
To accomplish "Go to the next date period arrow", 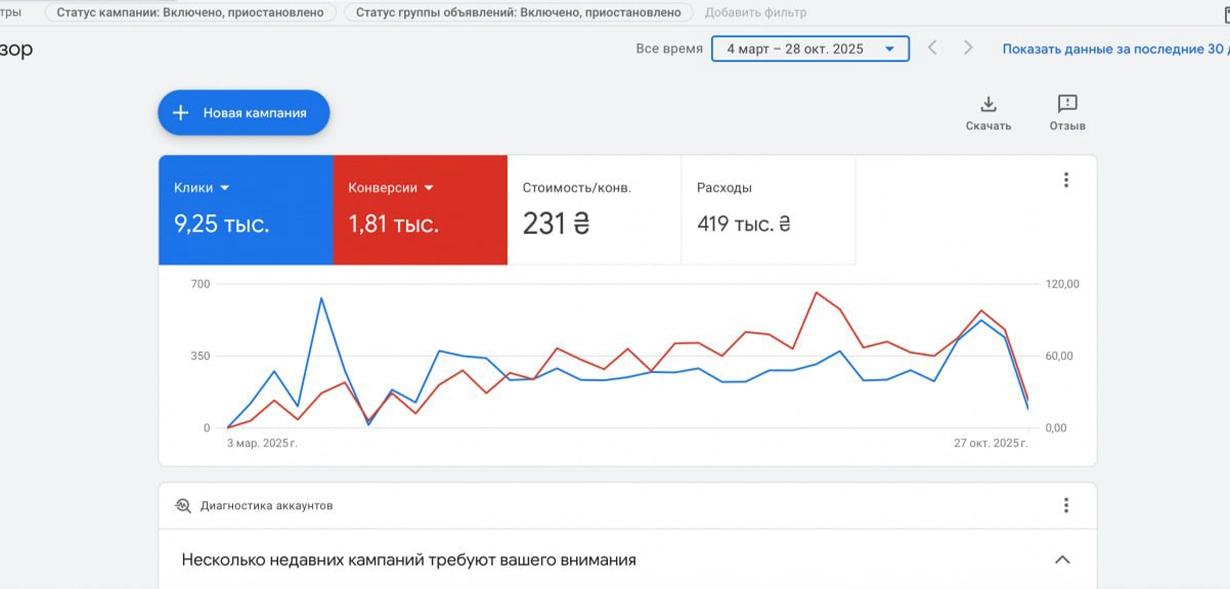I will 968,48.
